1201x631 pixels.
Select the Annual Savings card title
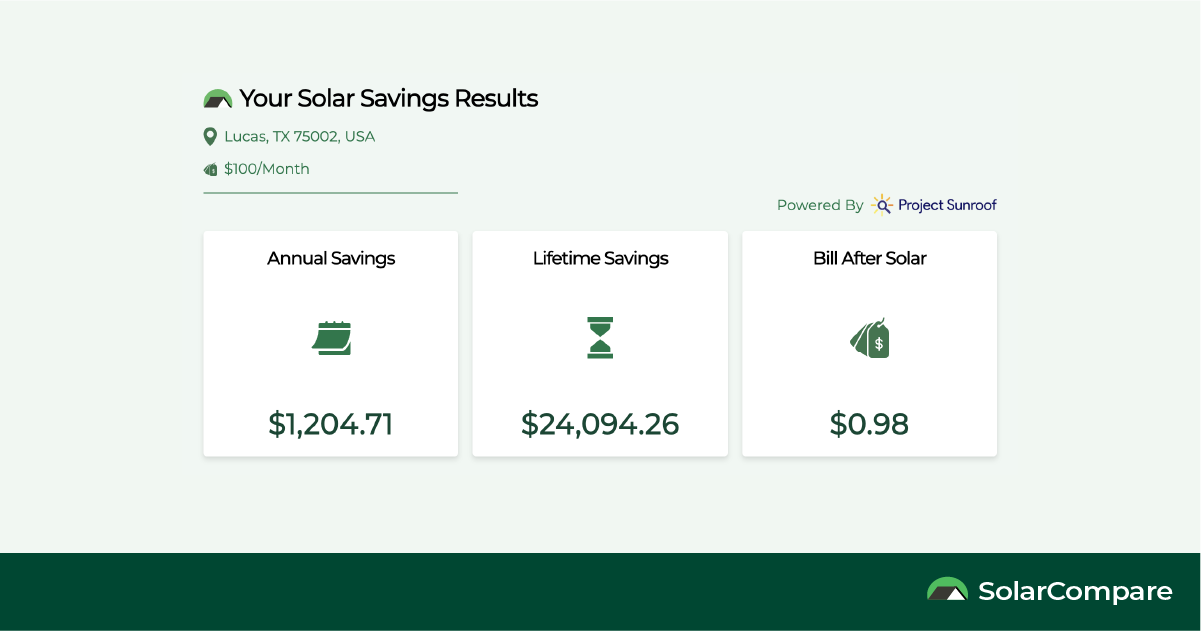pos(330,258)
